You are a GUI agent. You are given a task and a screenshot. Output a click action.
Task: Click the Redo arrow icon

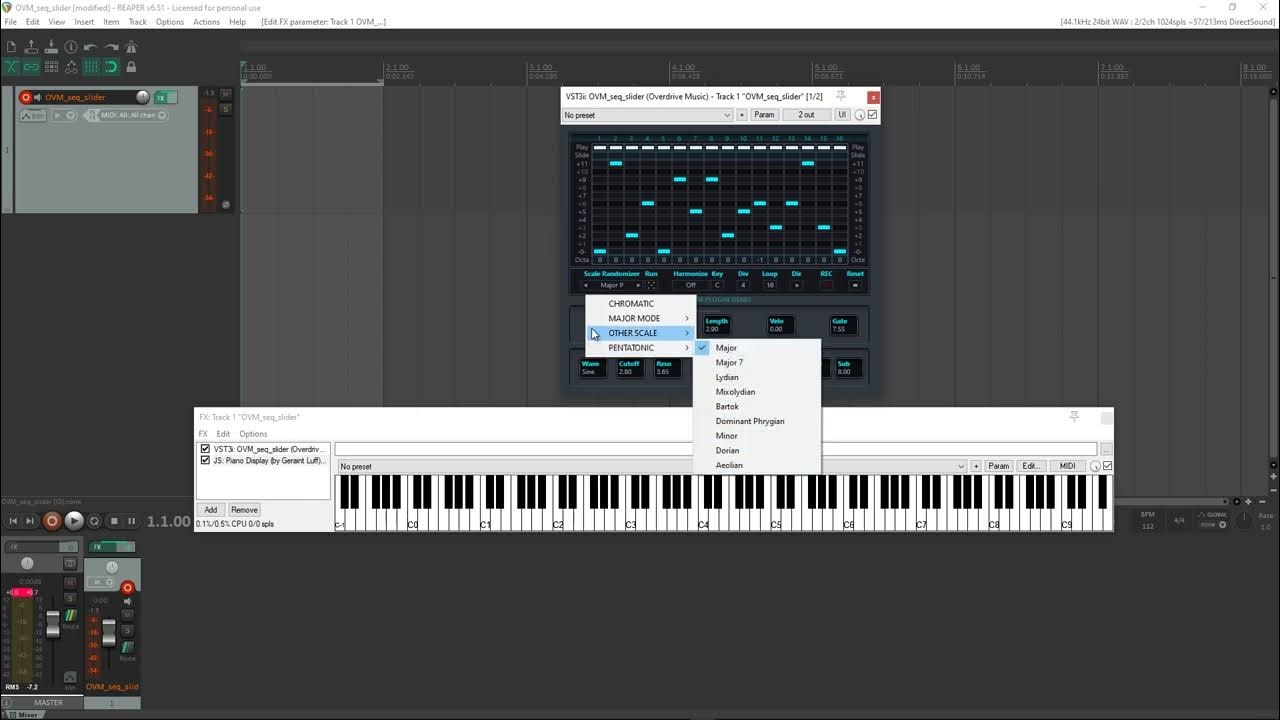111,47
